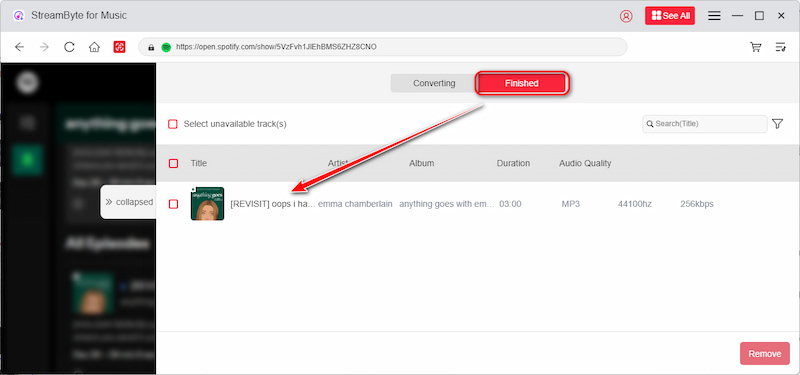Click the 256kbps bitrate value
This screenshot has height=375, width=800.
pos(697,204)
